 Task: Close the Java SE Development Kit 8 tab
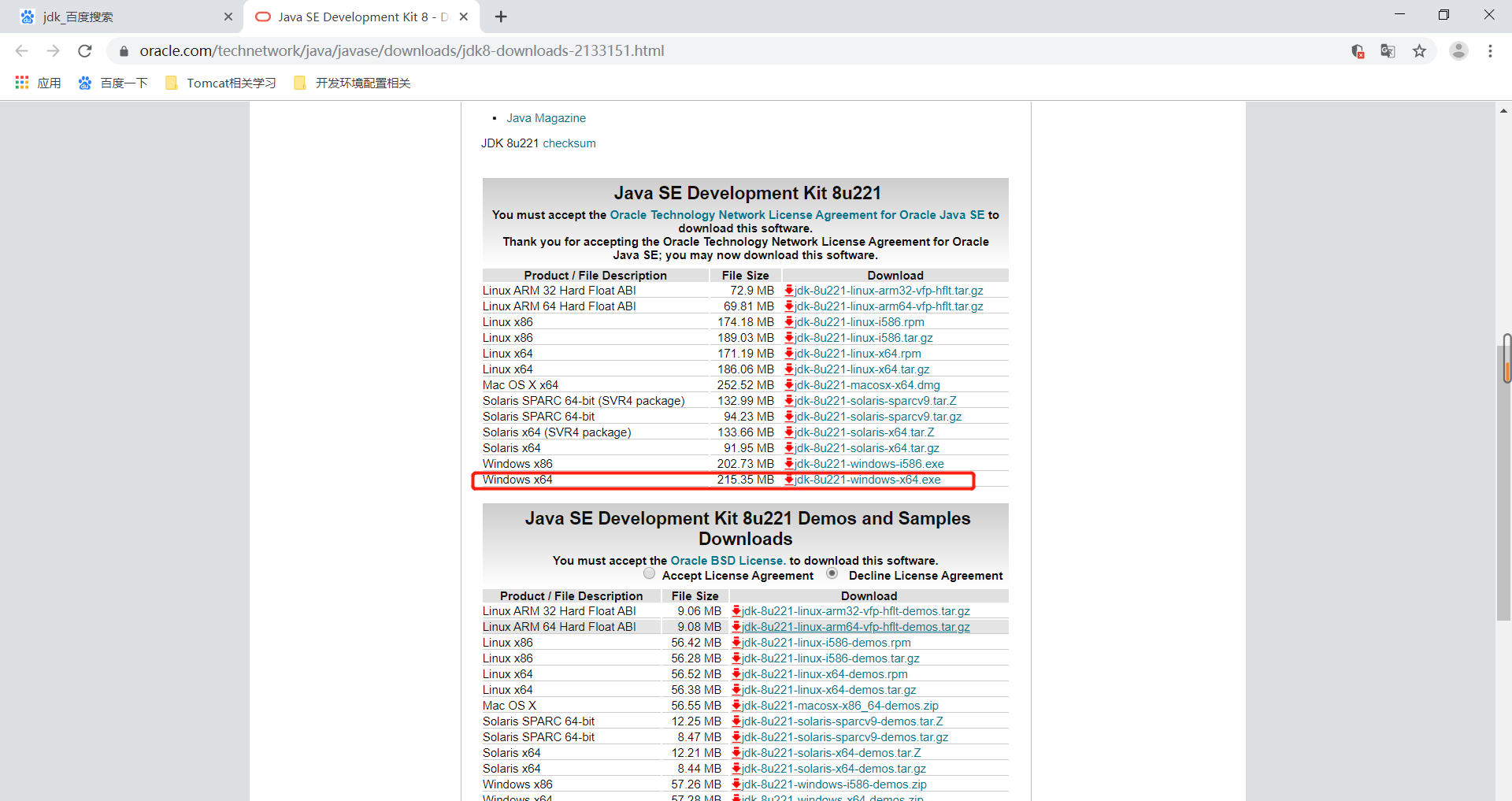pos(464,17)
